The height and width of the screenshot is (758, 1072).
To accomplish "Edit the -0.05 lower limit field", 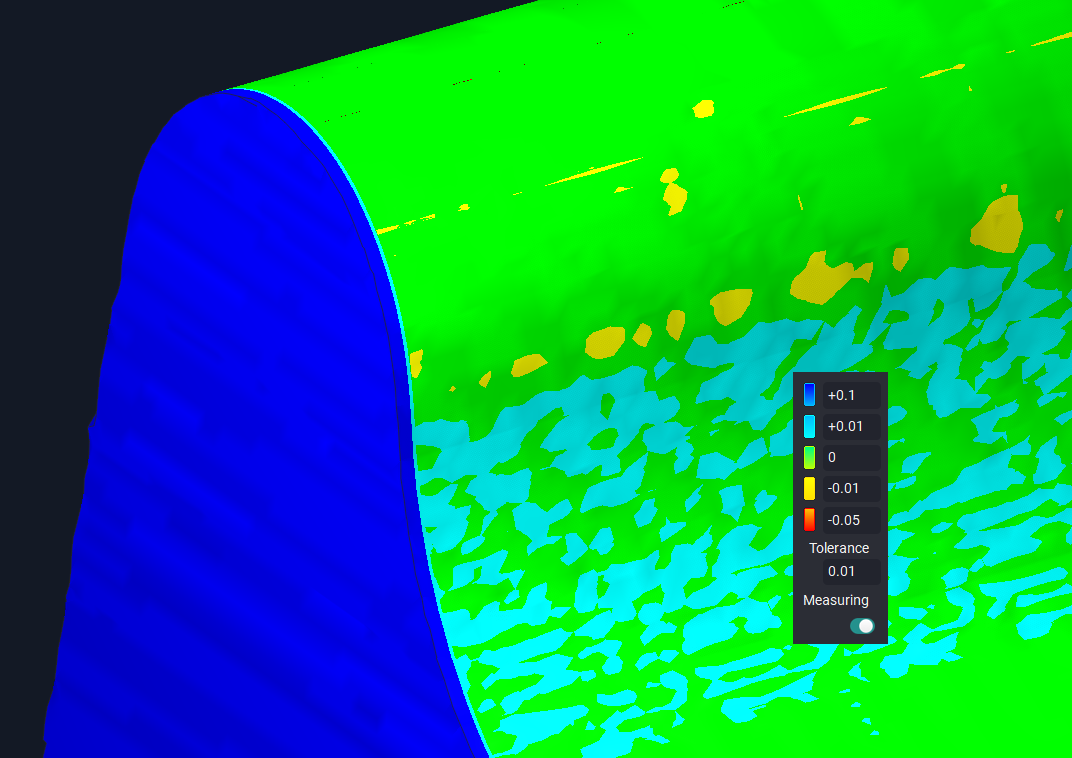I will coord(851,520).
